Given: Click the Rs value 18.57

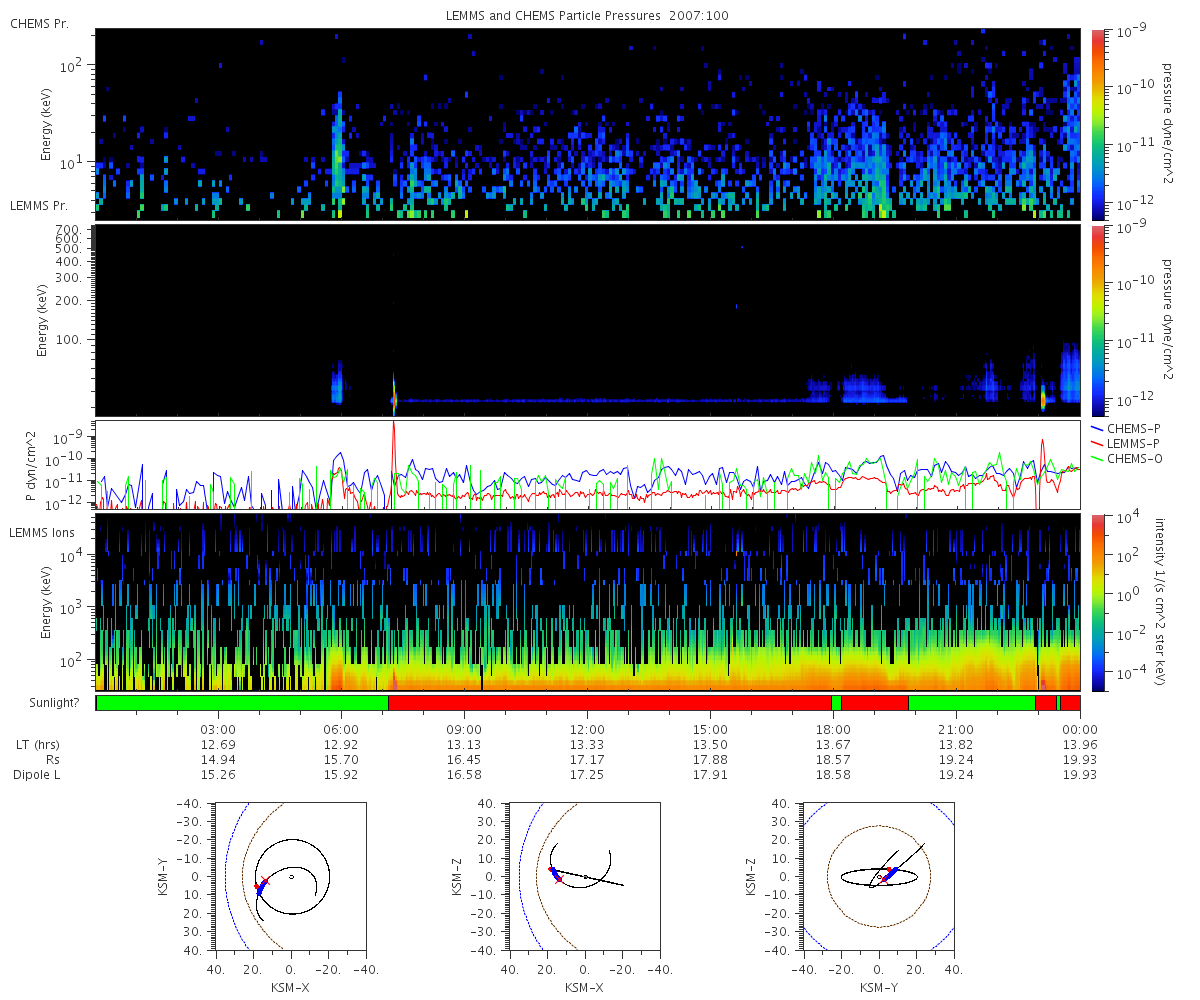Looking at the screenshot, I should click(833, 760).
